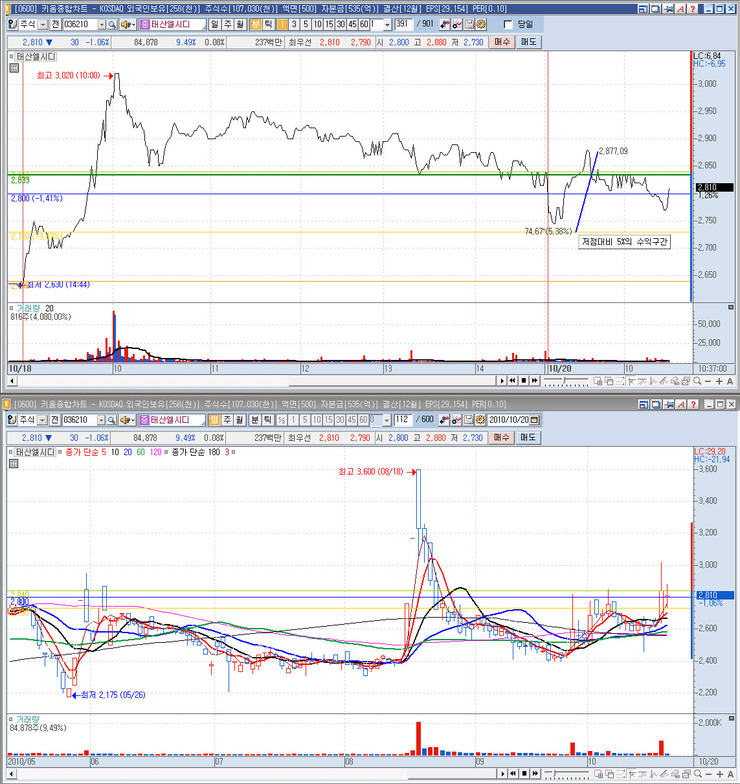Click the indicator icon next to 901
Viewport: 740px width, 784px height.
tap(444, 24)
